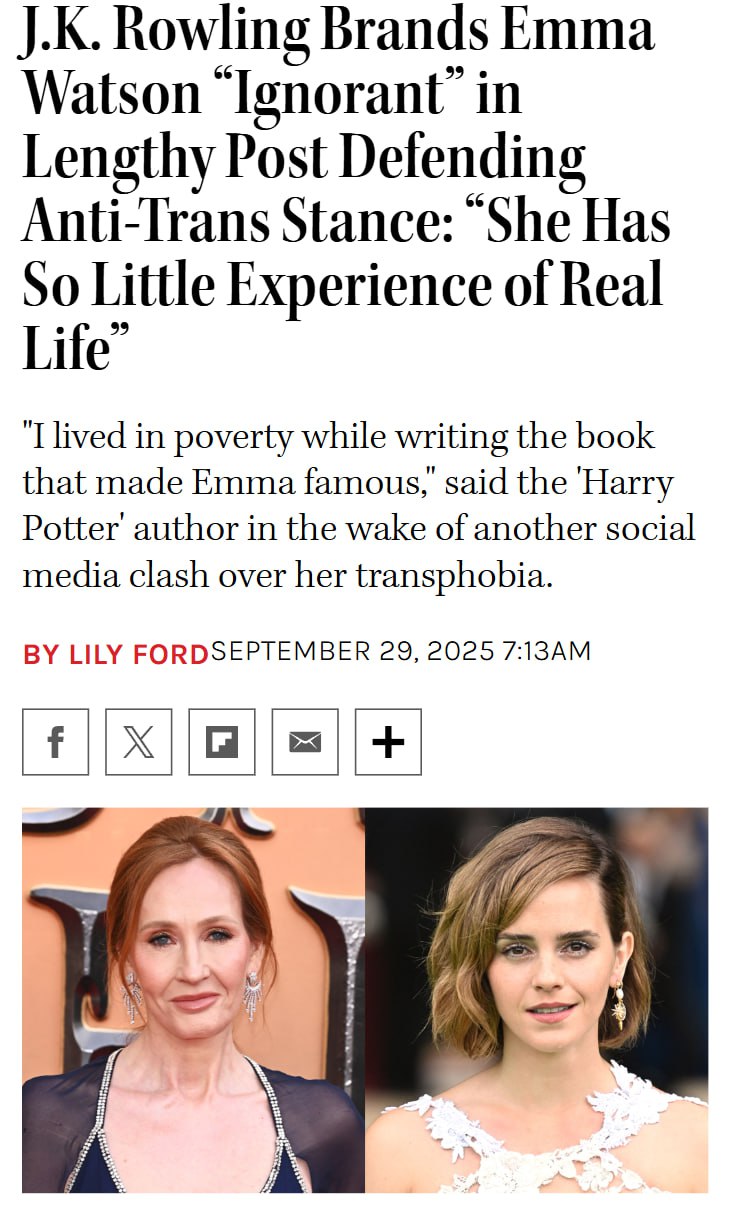The image size is (750, 1206).
Task: Share the article on X
Action: [138, 742]
